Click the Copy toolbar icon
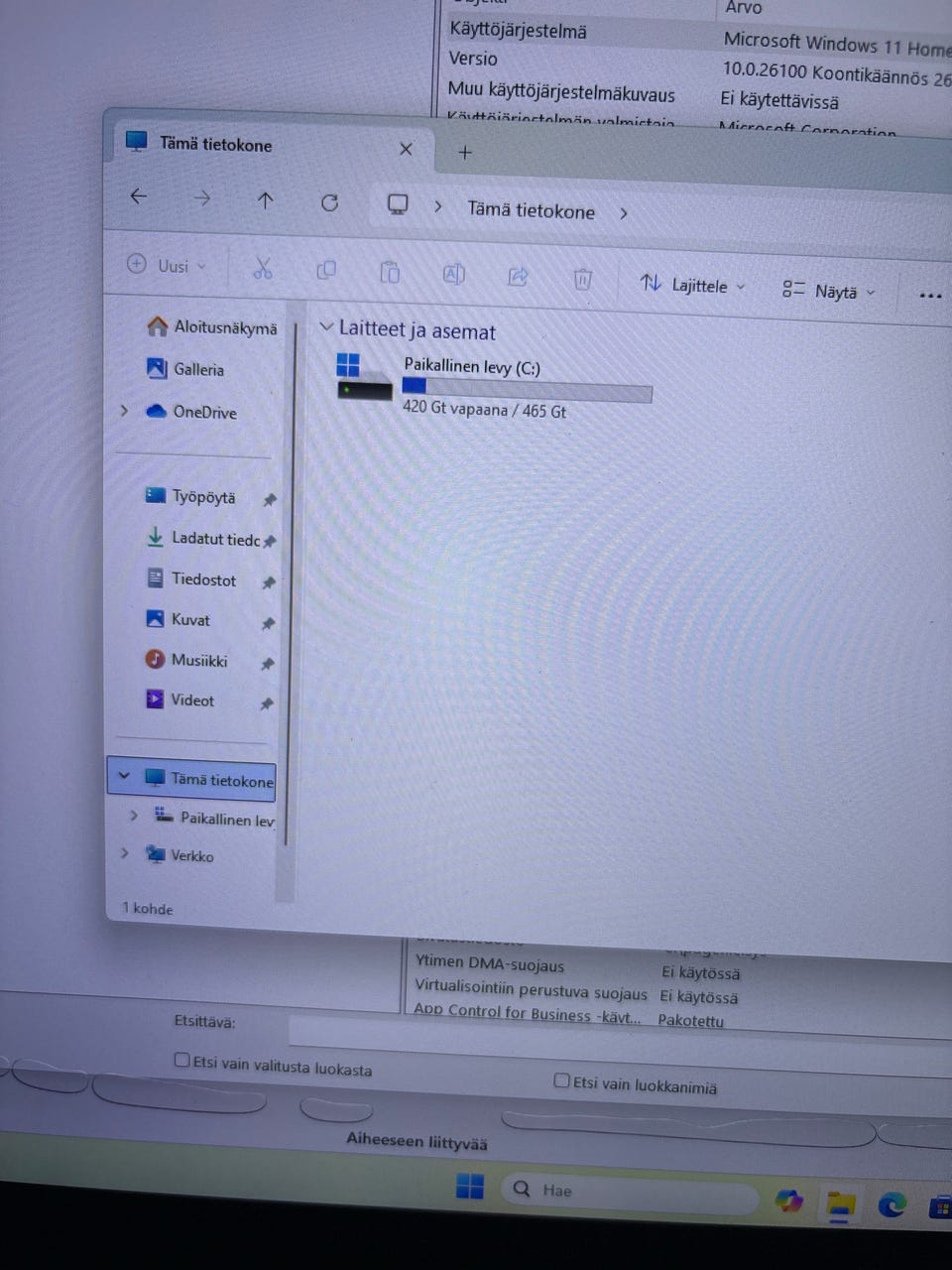Viewport: 952px width, 1270px height. coord(326,270)
